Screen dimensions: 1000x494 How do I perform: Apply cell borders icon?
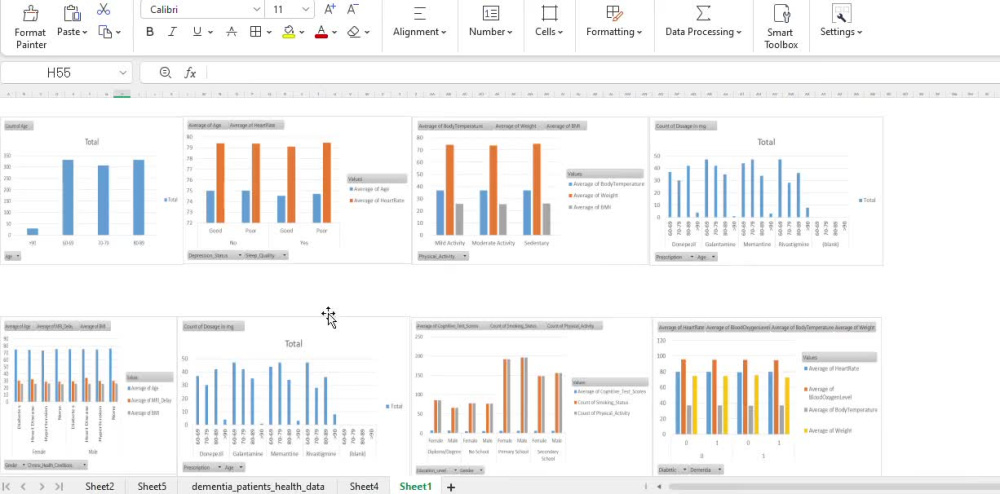tap(255, 32)
